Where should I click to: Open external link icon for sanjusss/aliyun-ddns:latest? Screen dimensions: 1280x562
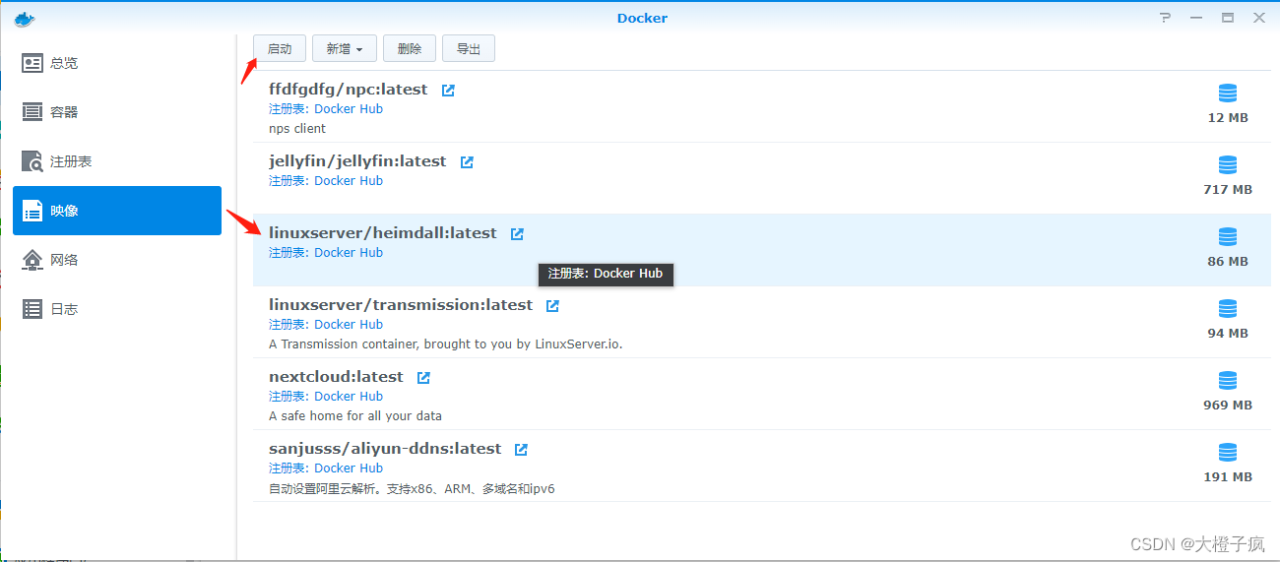point(521,450)
